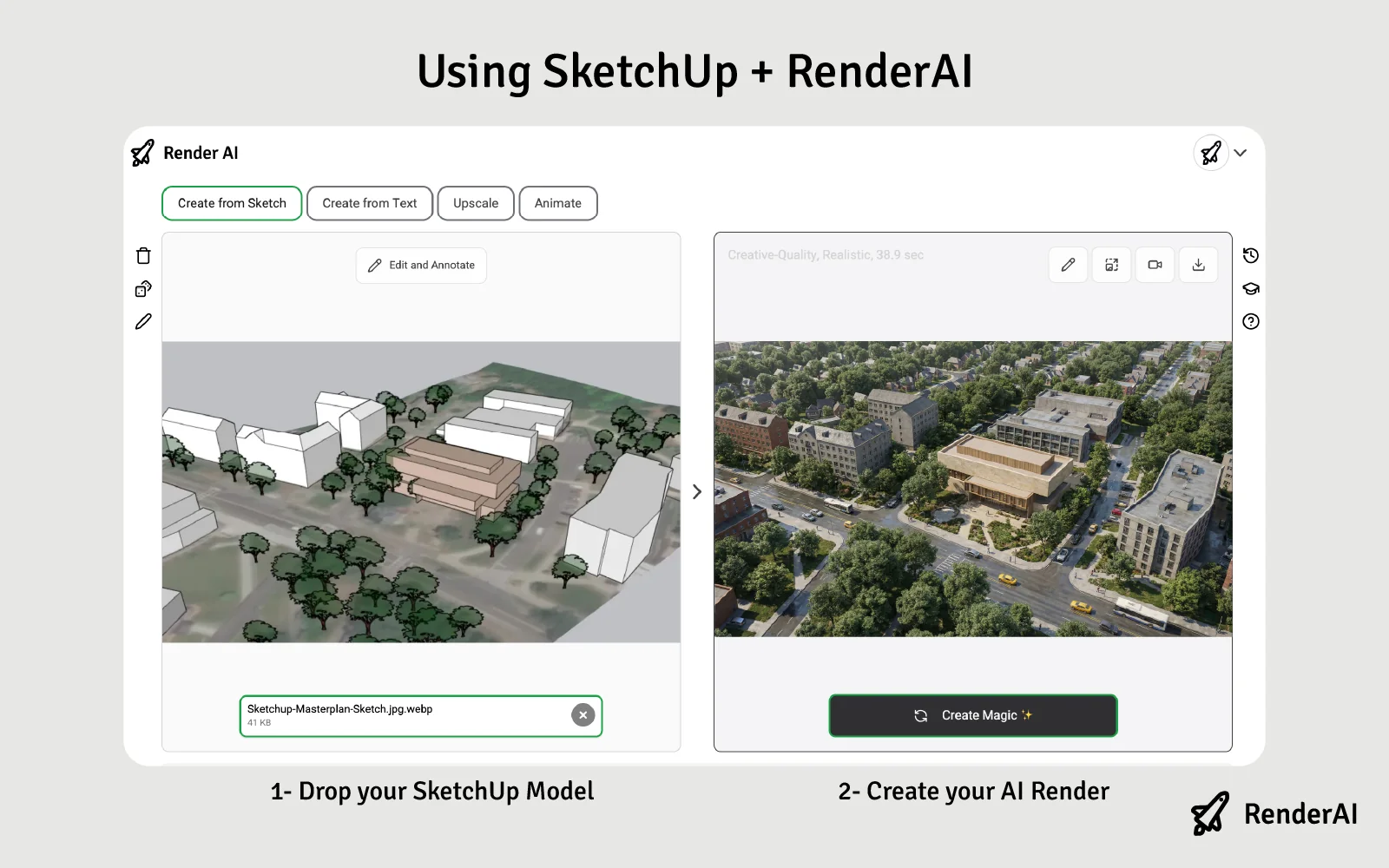Viewport: 1389px width, 868px height.
Task: Select the Upscale tab
Action: [x=475, y=203]
